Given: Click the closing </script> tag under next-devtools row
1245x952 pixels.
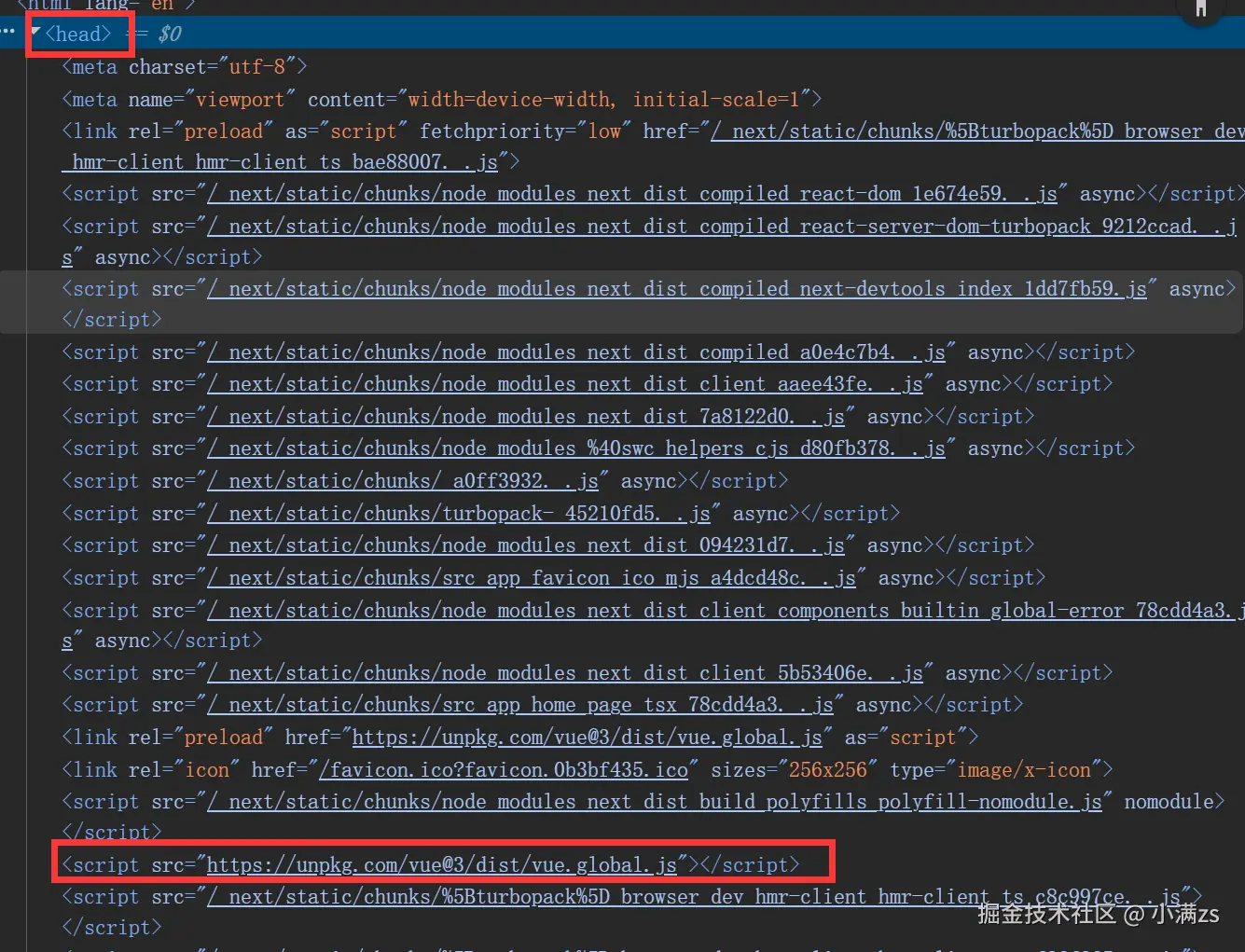Looking at the screenshot, I should tap(112, 320).
